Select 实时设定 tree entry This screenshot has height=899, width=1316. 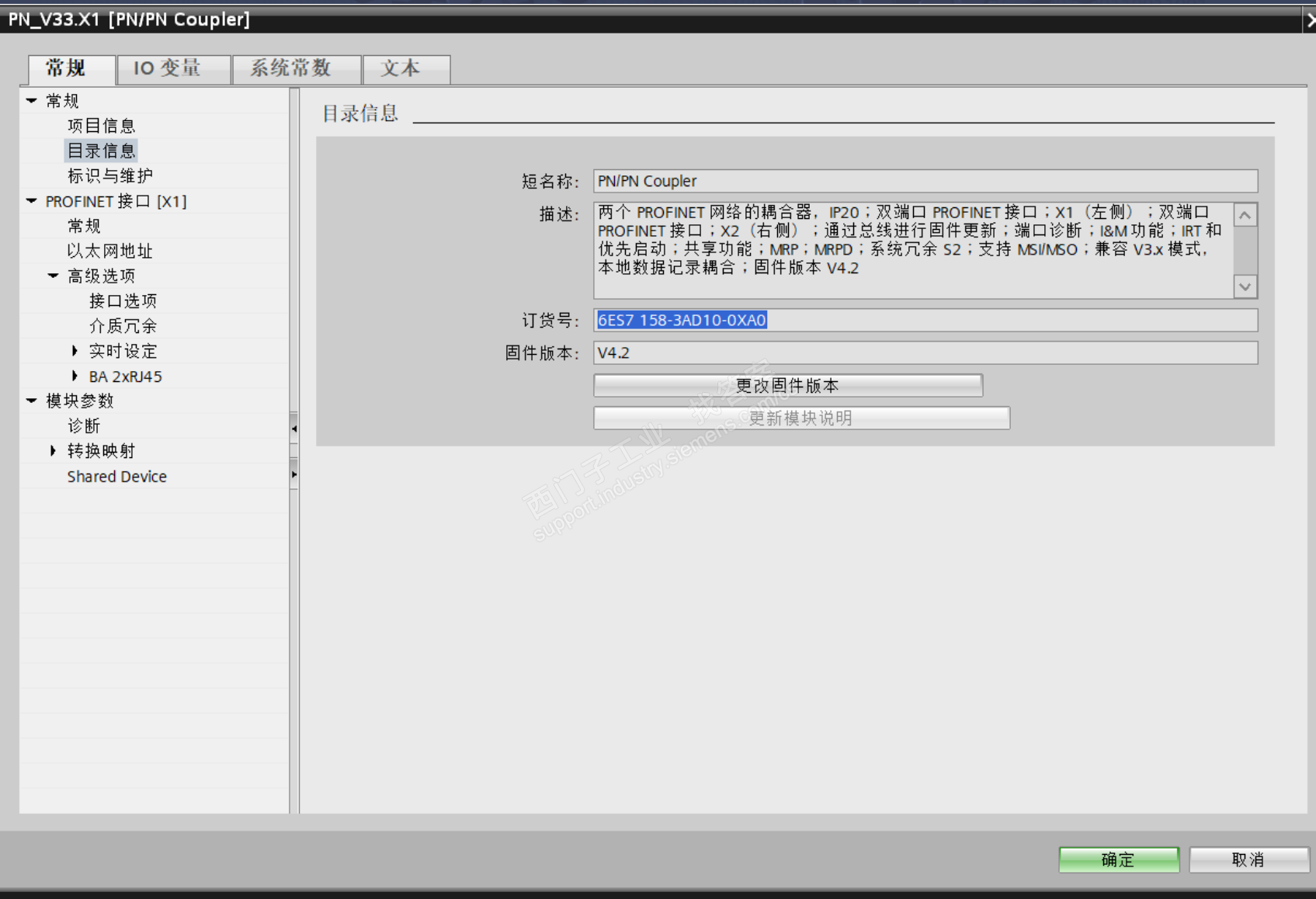pyautogui.click(x=123, y=351)
